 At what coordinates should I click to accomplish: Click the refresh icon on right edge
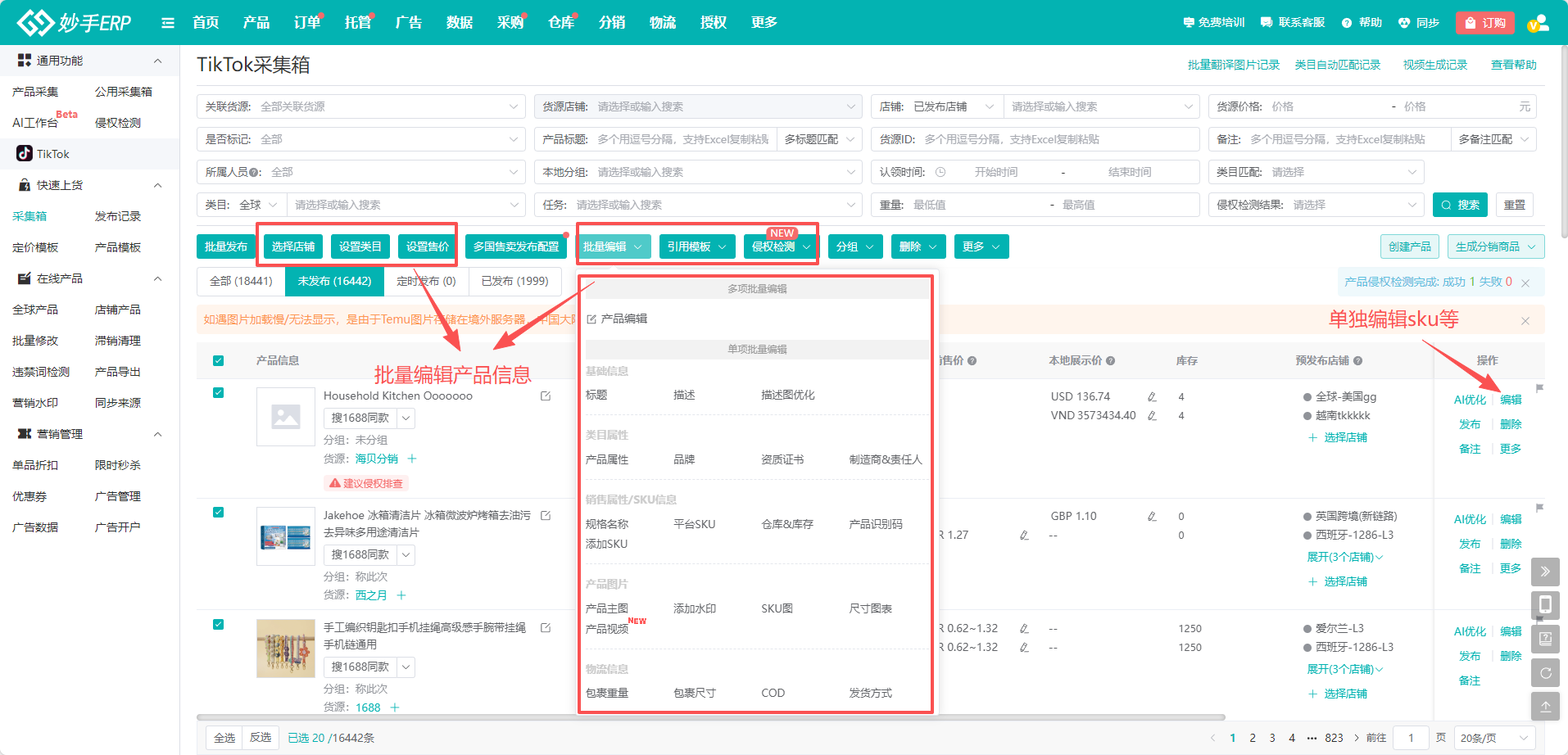(1545, 673)
